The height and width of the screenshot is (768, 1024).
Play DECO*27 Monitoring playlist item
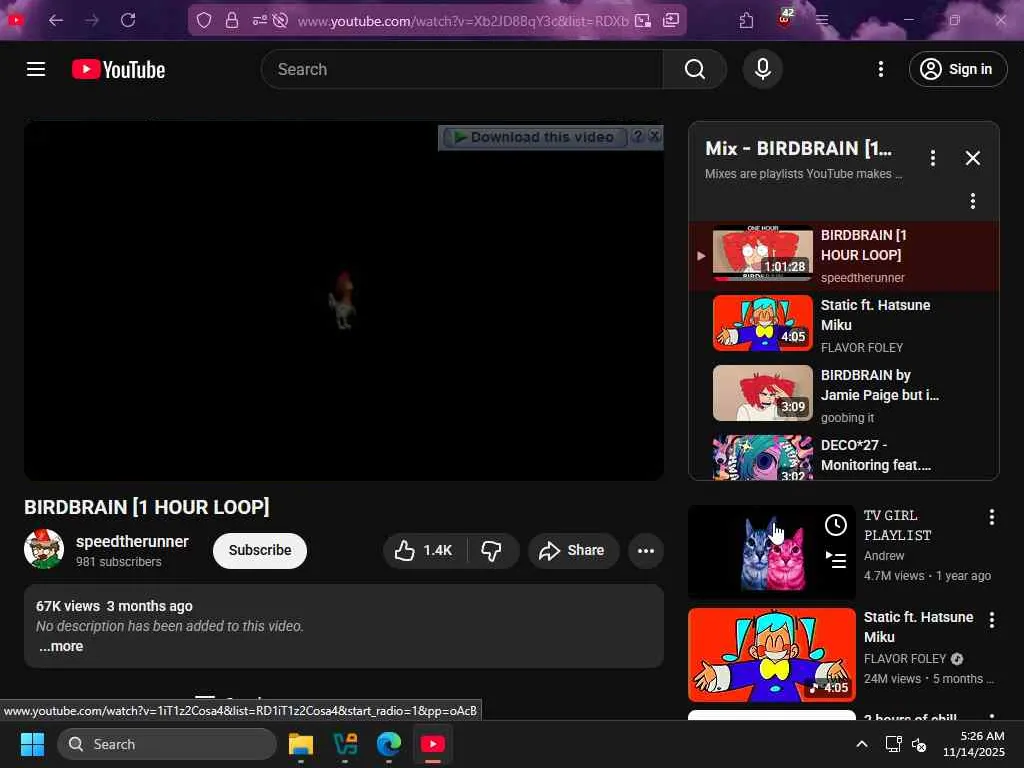point(844,456)
